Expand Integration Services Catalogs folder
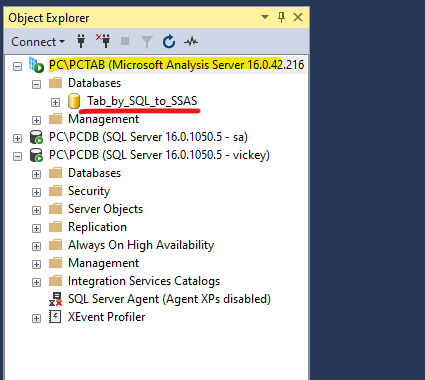The image size is (425, 380). [36, 282]
